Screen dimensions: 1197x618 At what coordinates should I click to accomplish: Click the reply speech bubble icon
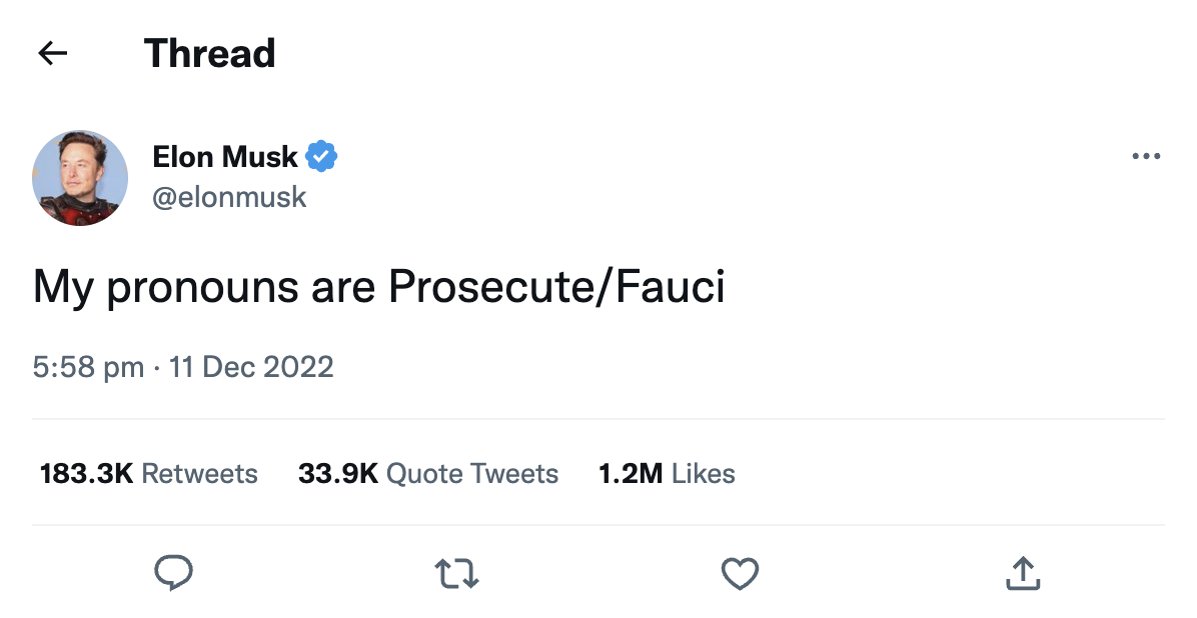click(x=173, y=573)
